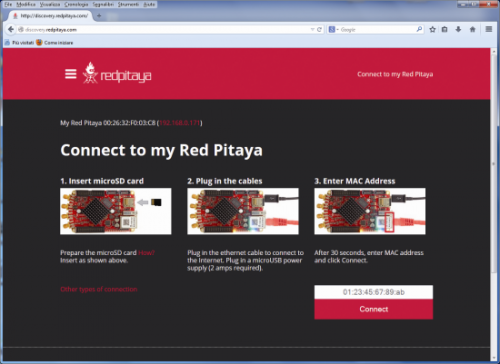Go to the browser home page icon
Image resolution: width=500 pixels, height=364 pixels.
473,29
